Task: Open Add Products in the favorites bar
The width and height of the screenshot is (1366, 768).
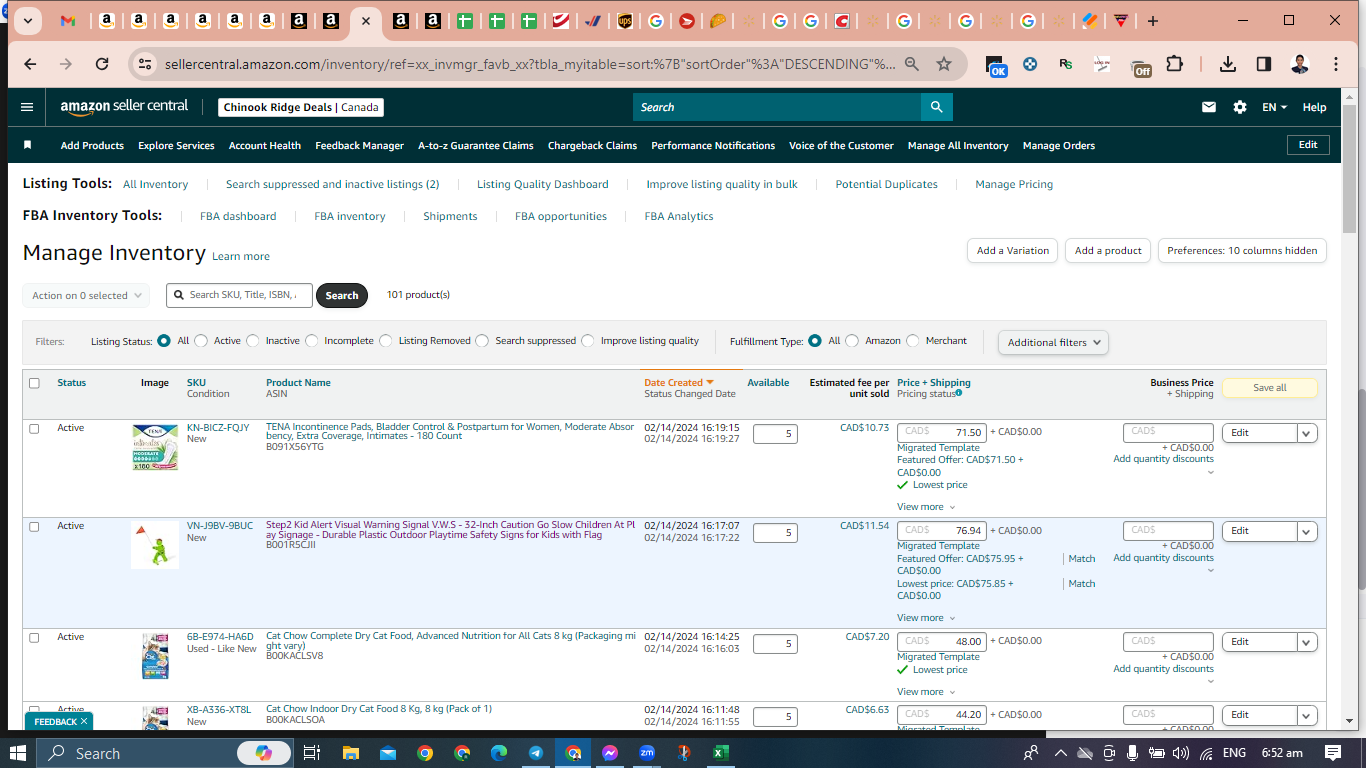Action: pos(92,145)
